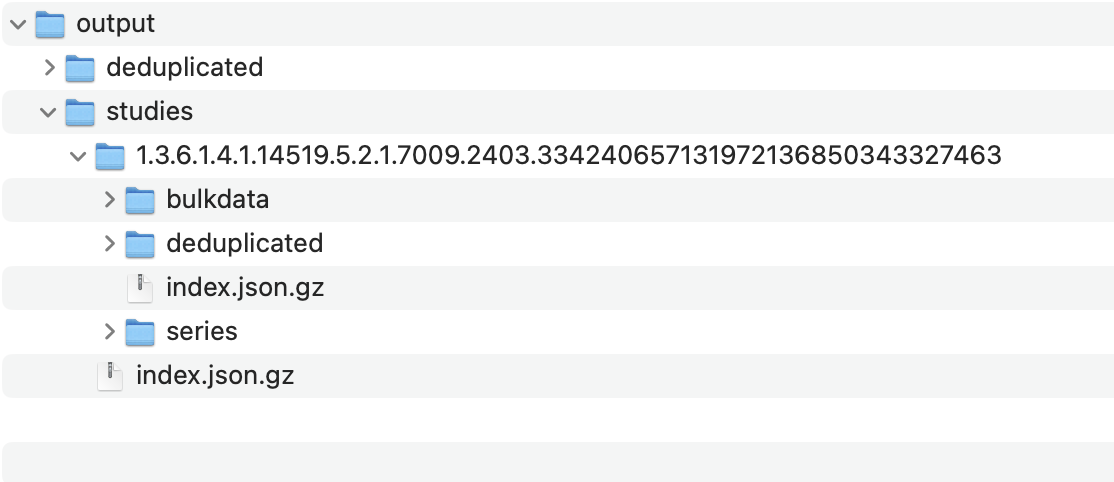The width and height of the screenshot is (1114, 482).
Task: Expand the bulkdata folder chevron
Action: 109,200
